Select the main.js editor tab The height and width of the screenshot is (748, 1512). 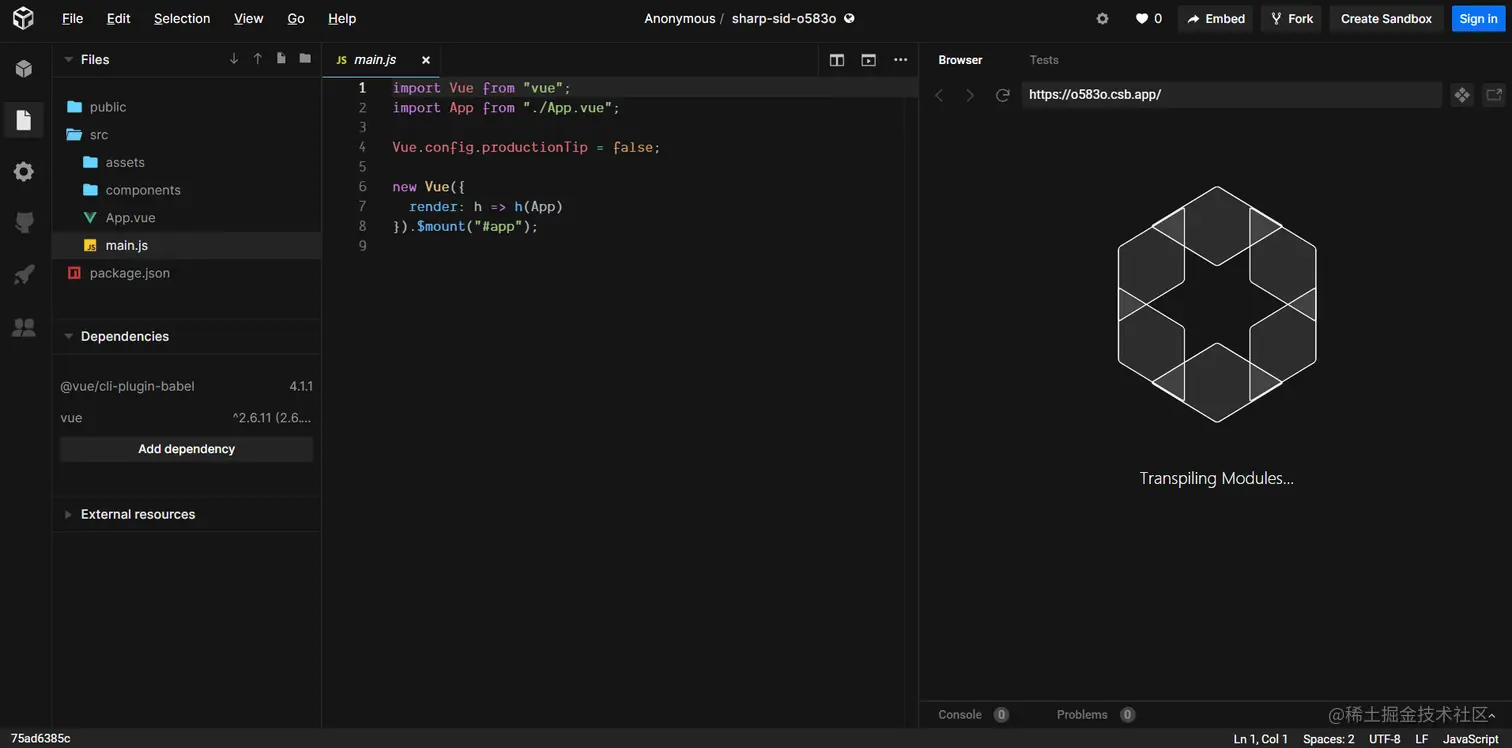375,60
